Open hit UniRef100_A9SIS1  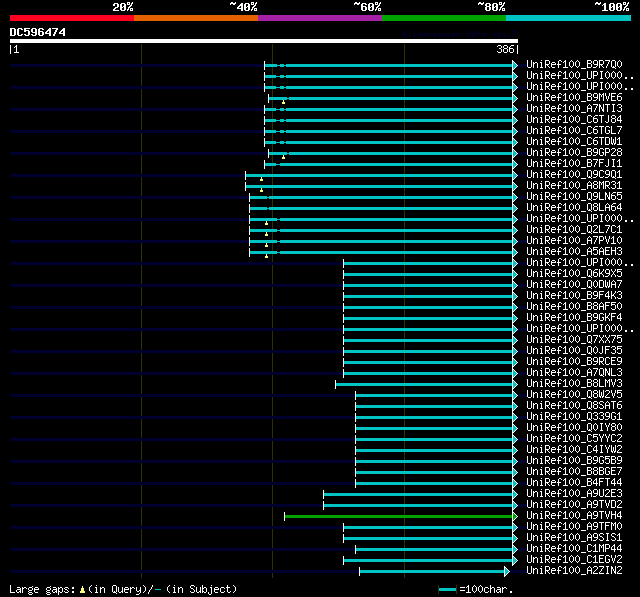(574, 538)
